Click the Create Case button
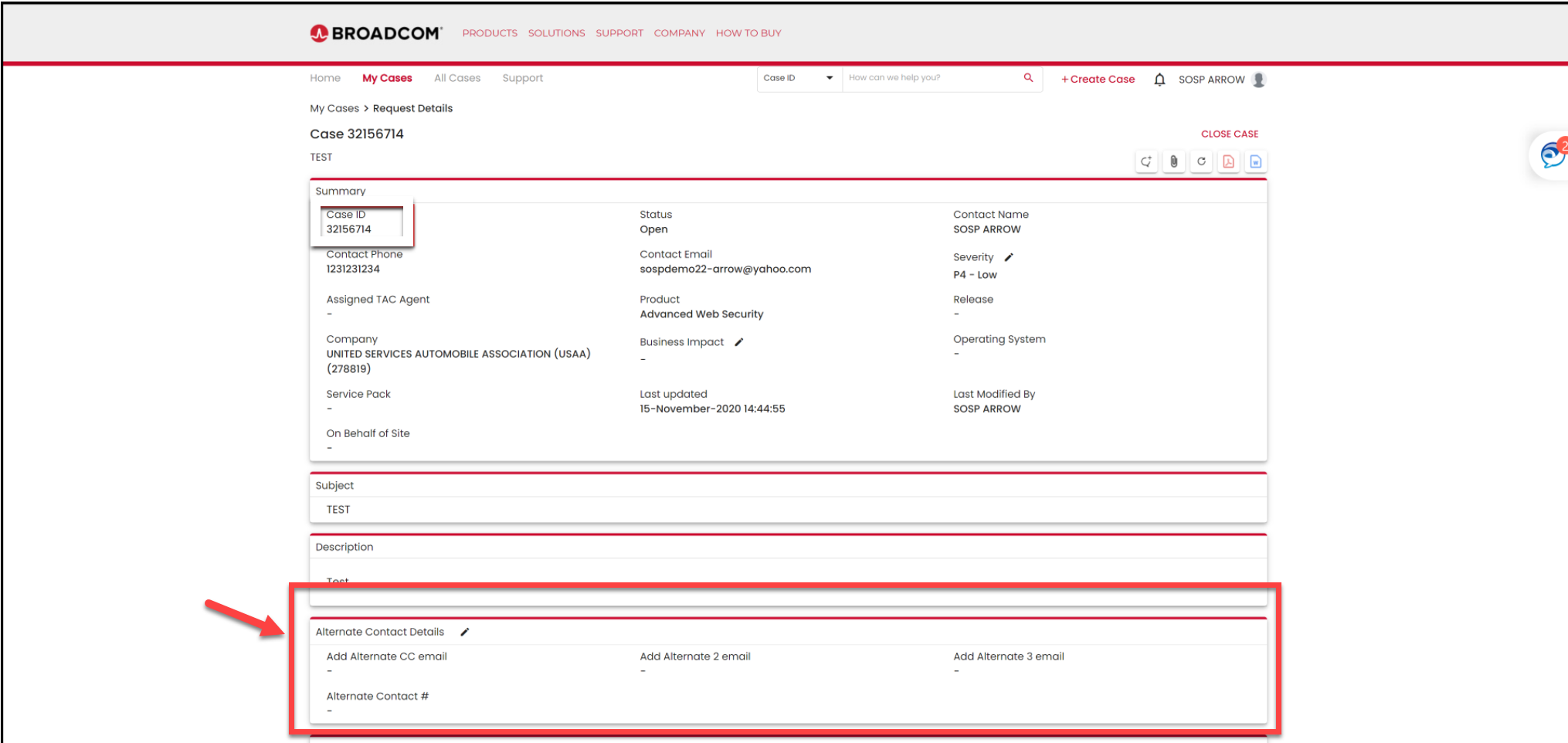Viewport: 1568px width, 743px height. tap(1098, 80)
